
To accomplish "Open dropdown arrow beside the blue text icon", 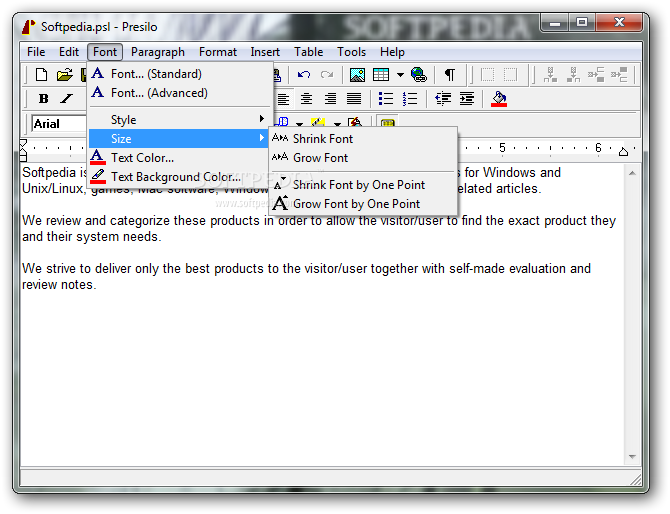I will click(x=299, y=123).
